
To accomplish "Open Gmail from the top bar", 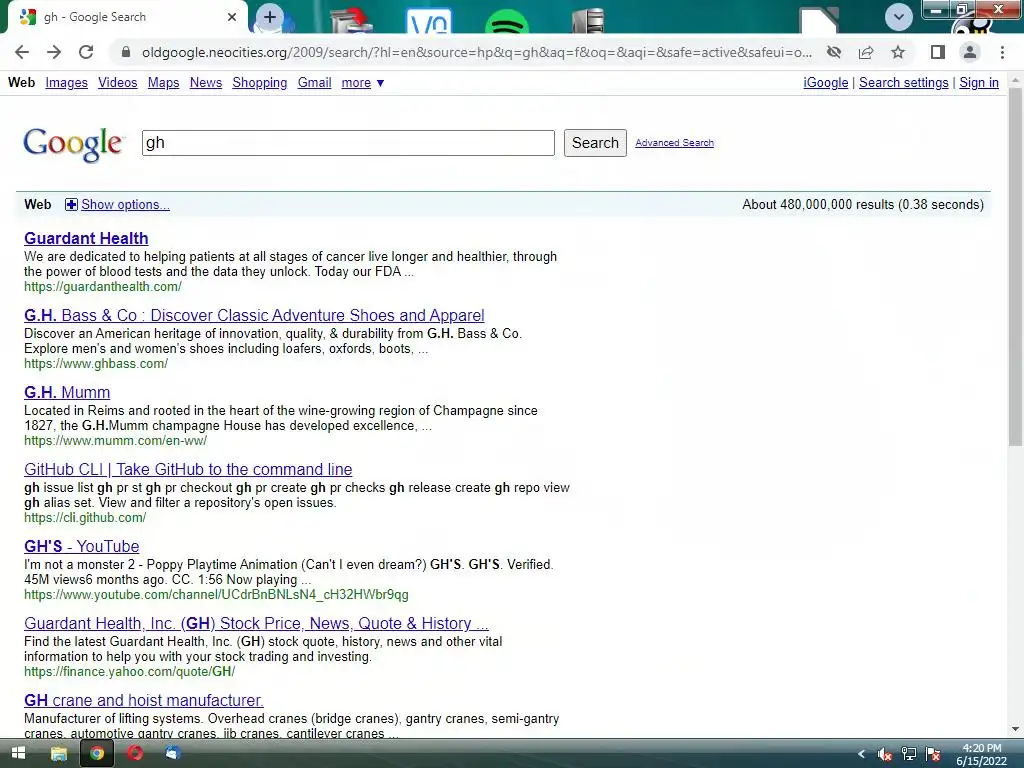I will pos(314,83).
